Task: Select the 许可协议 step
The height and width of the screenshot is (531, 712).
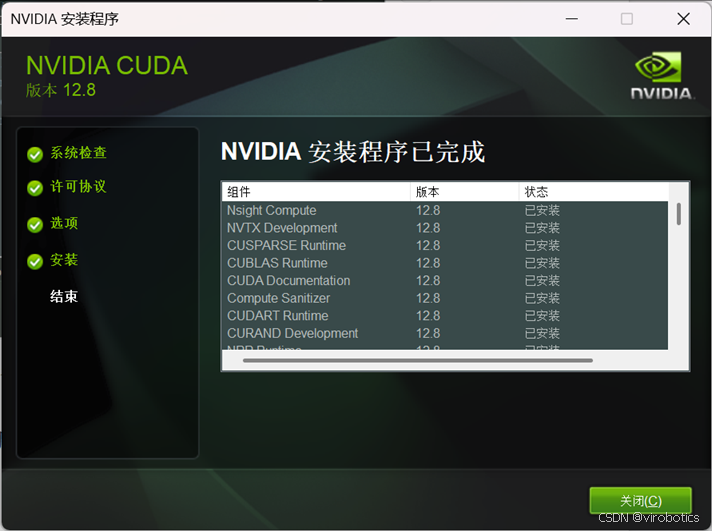Action: click(78, 186)
